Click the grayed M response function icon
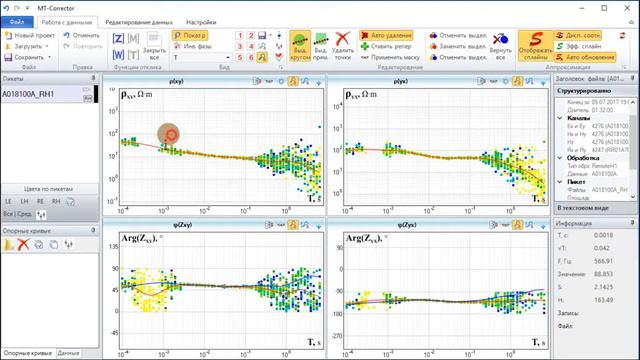640x360 pixels. coord(133,39)
